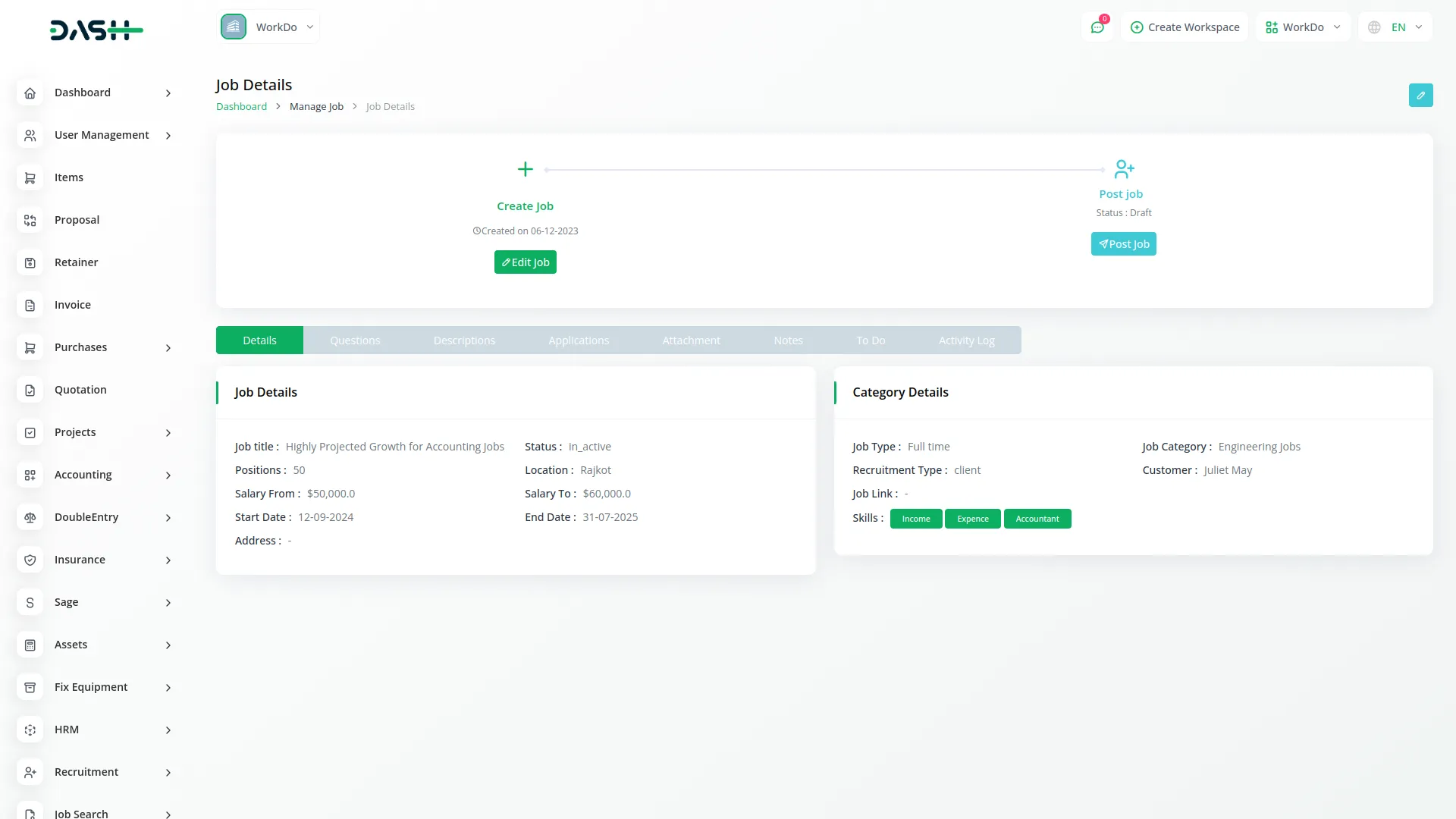
Task: Switch to the Questions tab
Action: point(355,340)
